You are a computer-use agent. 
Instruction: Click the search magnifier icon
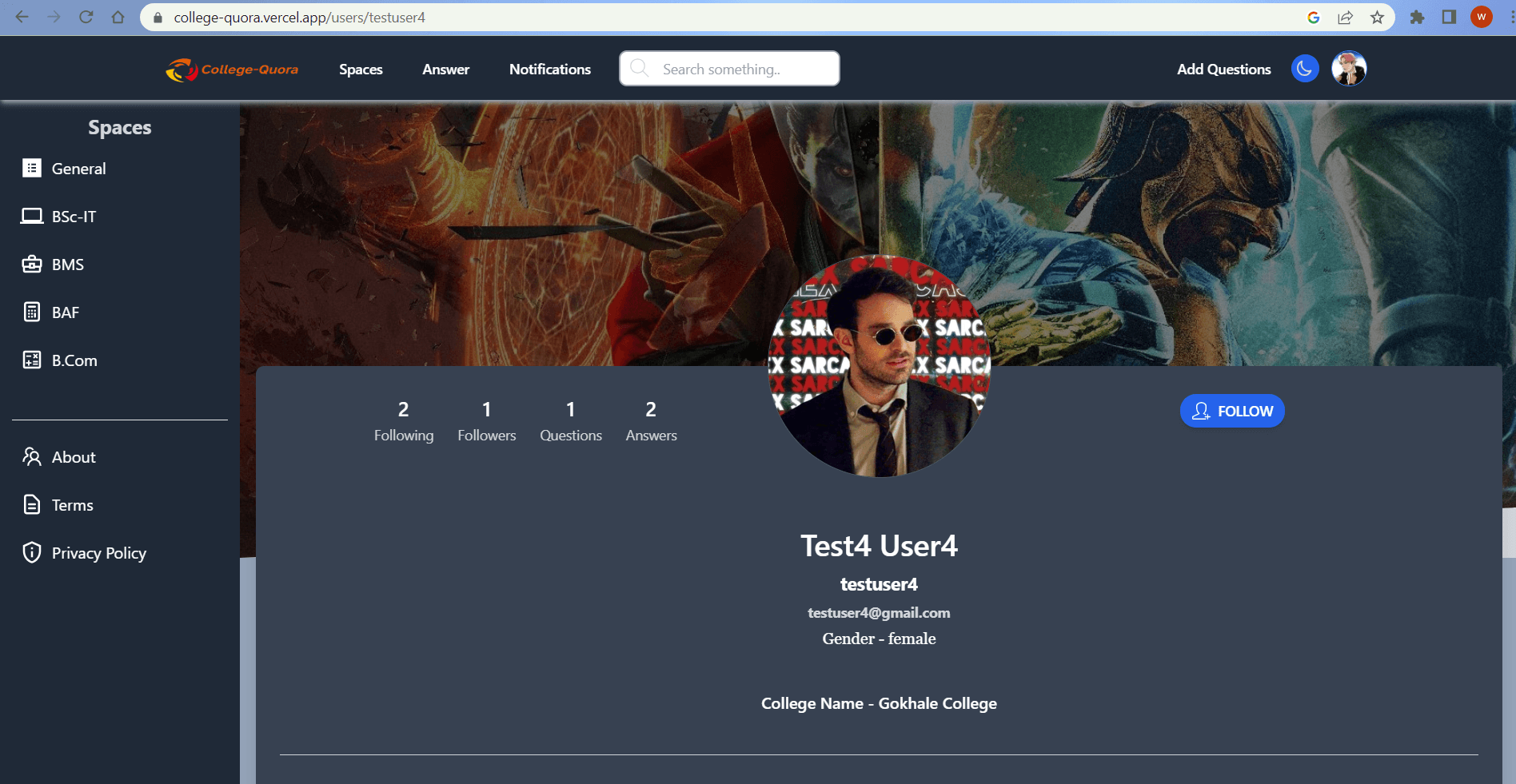coord(639,68)
